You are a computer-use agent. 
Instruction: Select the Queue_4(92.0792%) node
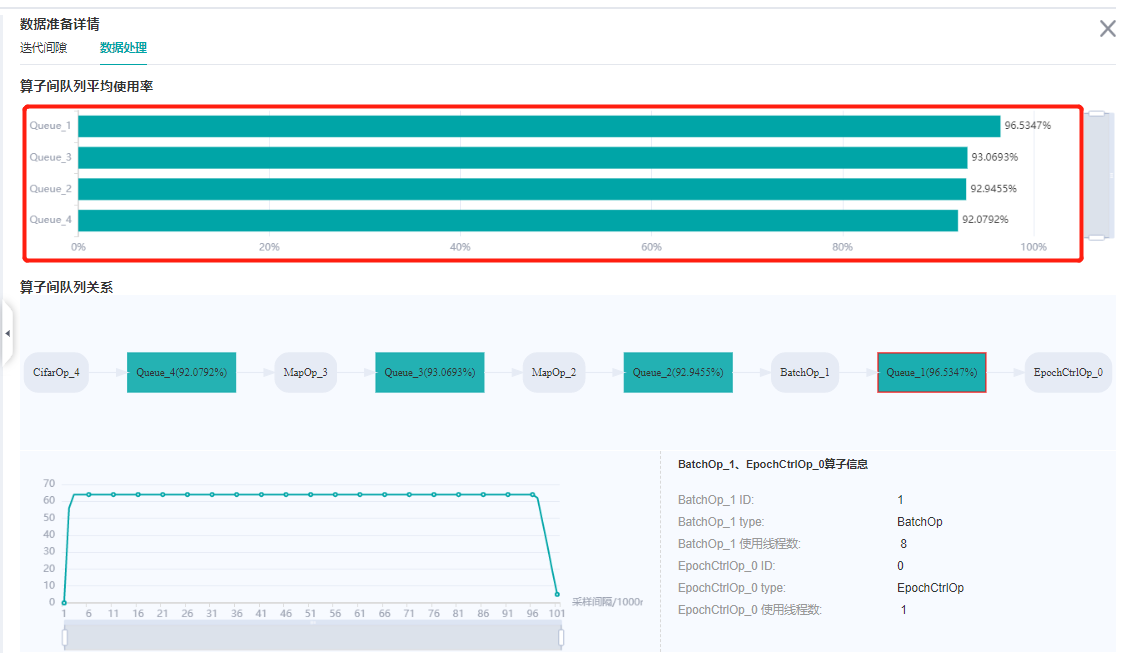click(181, 372)
